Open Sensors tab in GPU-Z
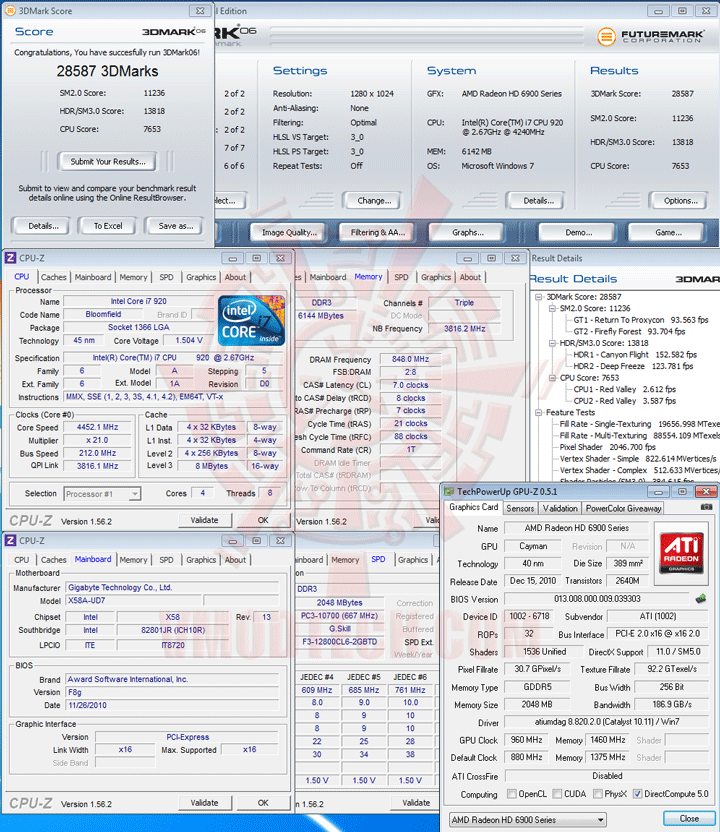 pyautogui.click(x=520, y=508)
